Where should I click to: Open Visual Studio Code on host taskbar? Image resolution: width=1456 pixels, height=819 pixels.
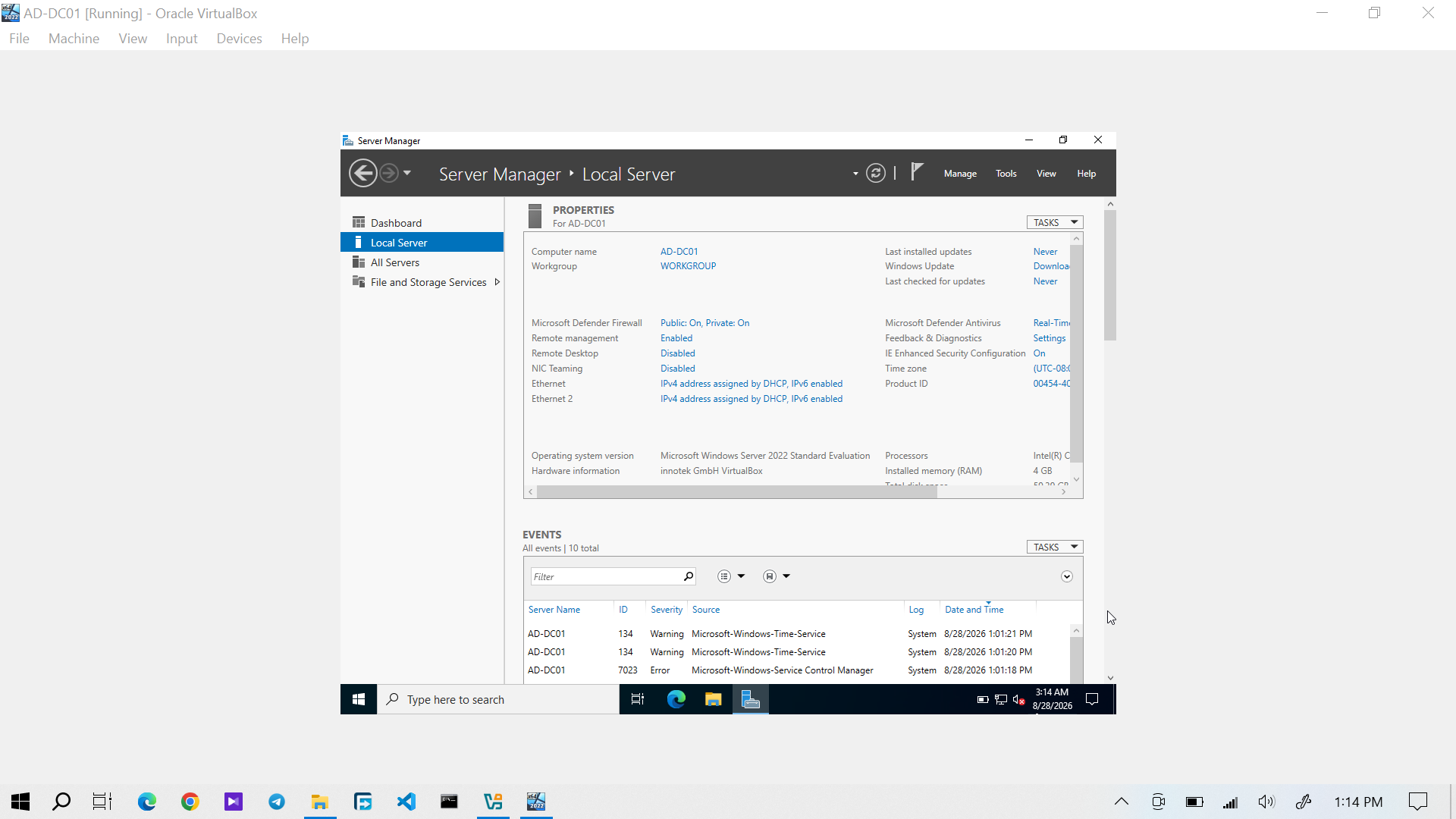pyautogui.click(x=406, y=802)
